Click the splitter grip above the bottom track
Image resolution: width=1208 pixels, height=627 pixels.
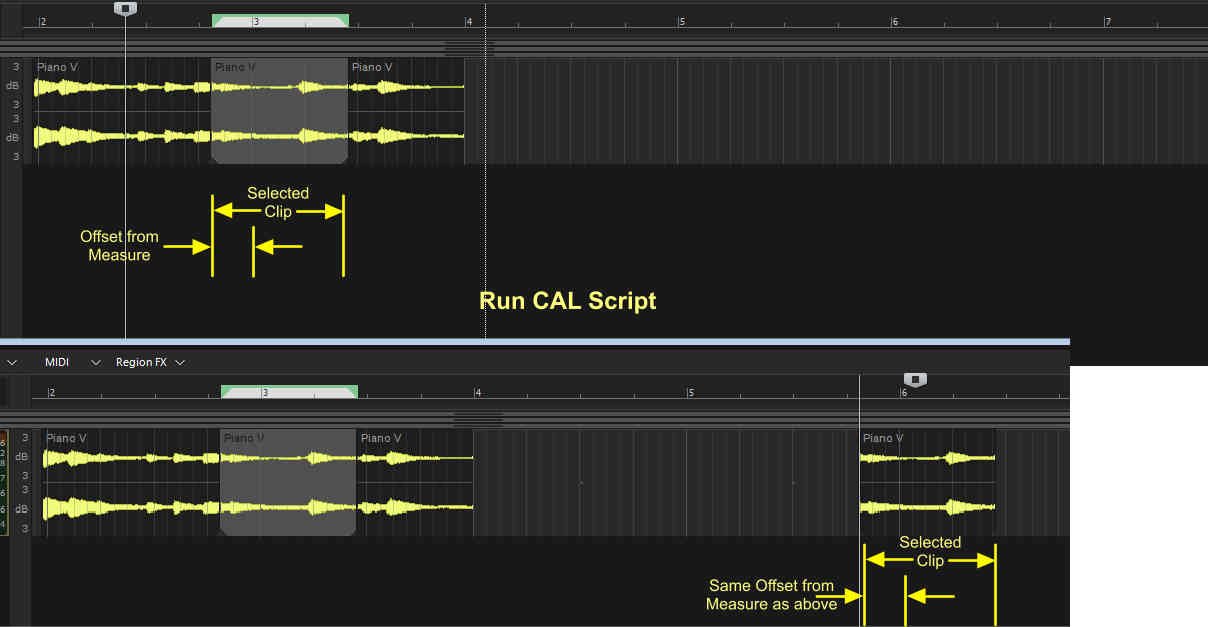point(477,419)
